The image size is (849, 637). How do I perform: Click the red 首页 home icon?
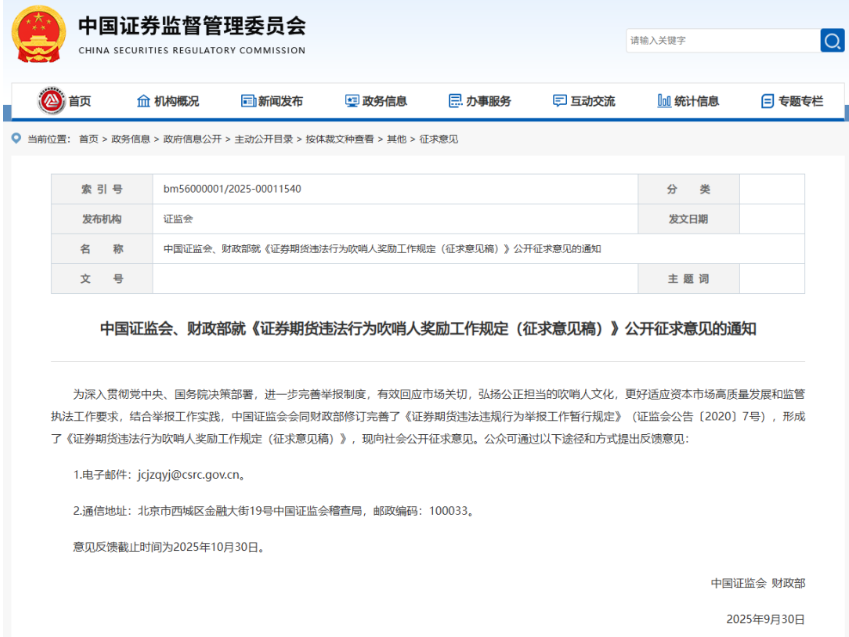click(x=51, y=101)
